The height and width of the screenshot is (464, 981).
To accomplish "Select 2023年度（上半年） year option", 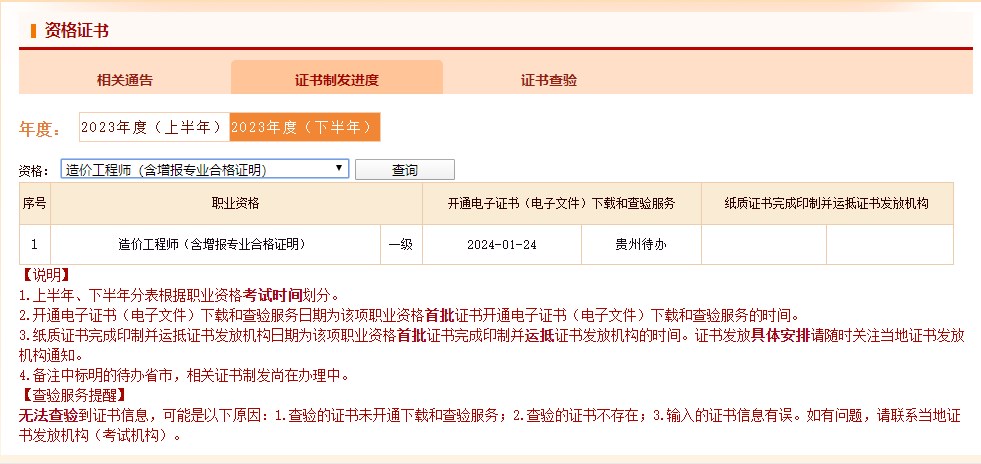I will pos(154,127).
